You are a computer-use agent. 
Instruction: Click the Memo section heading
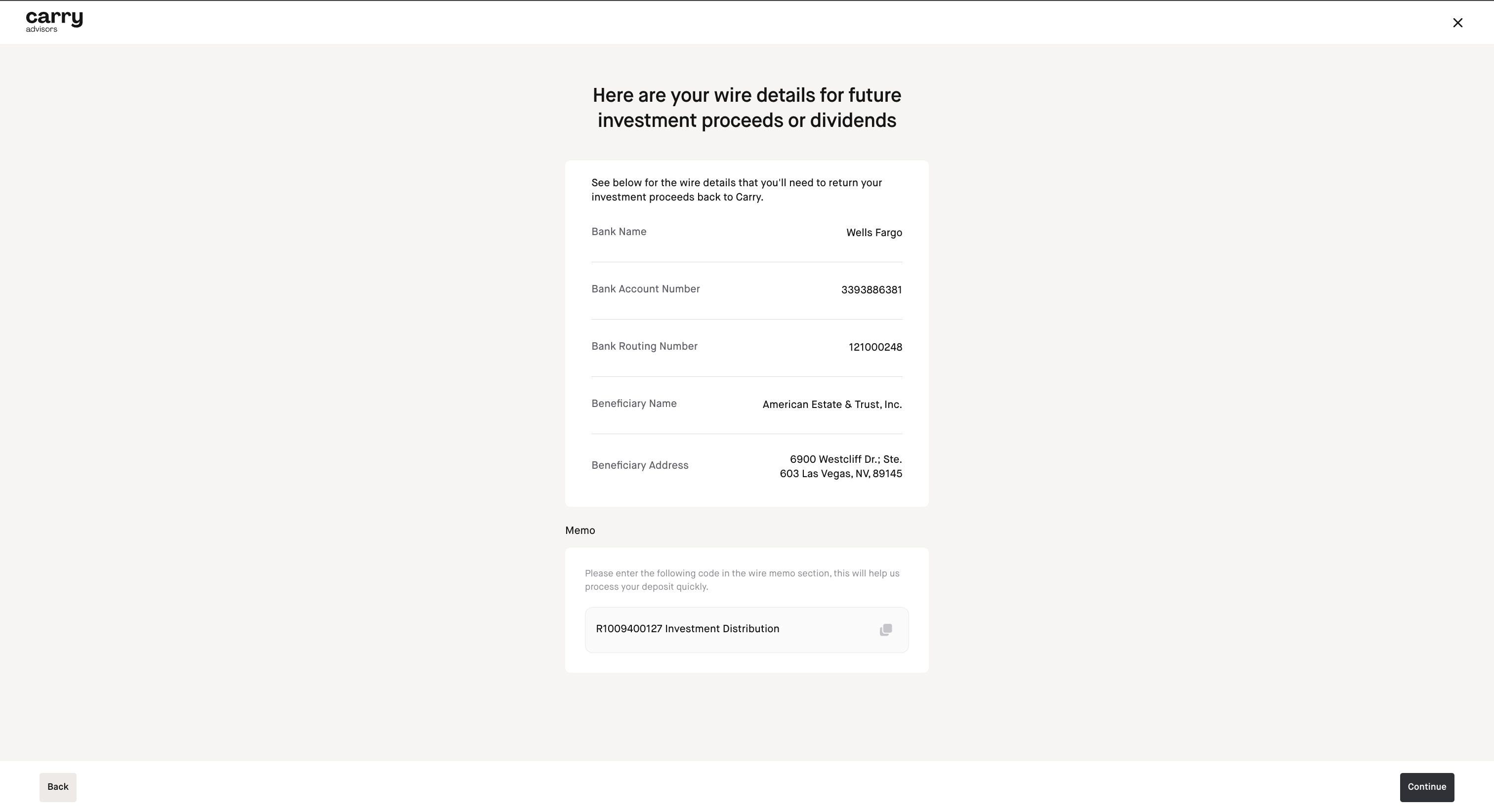(580, 530)
